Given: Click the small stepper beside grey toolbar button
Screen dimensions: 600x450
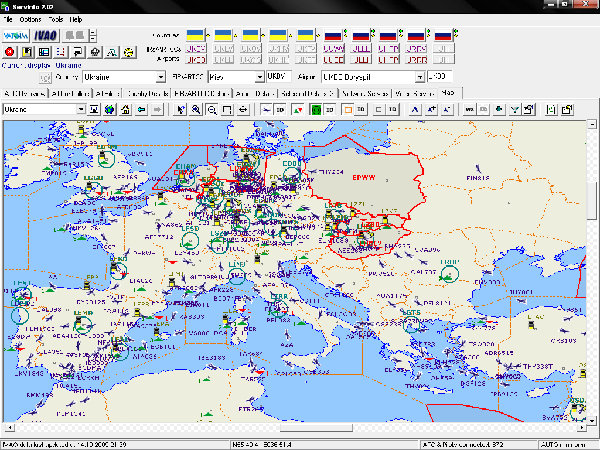Looking at the screenshot, I should click(x=93, y=36).
